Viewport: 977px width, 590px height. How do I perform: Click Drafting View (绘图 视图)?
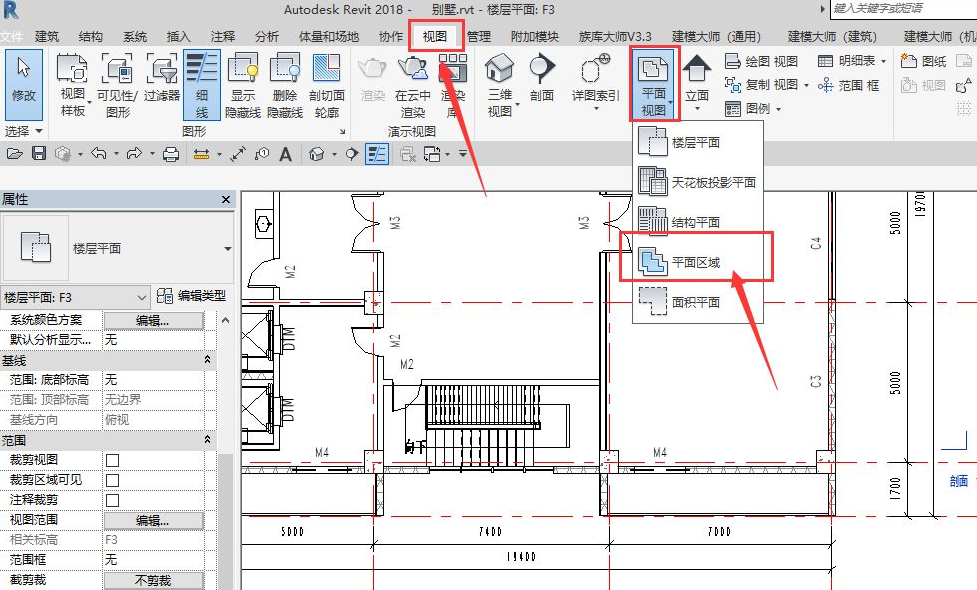coord(761,61)
